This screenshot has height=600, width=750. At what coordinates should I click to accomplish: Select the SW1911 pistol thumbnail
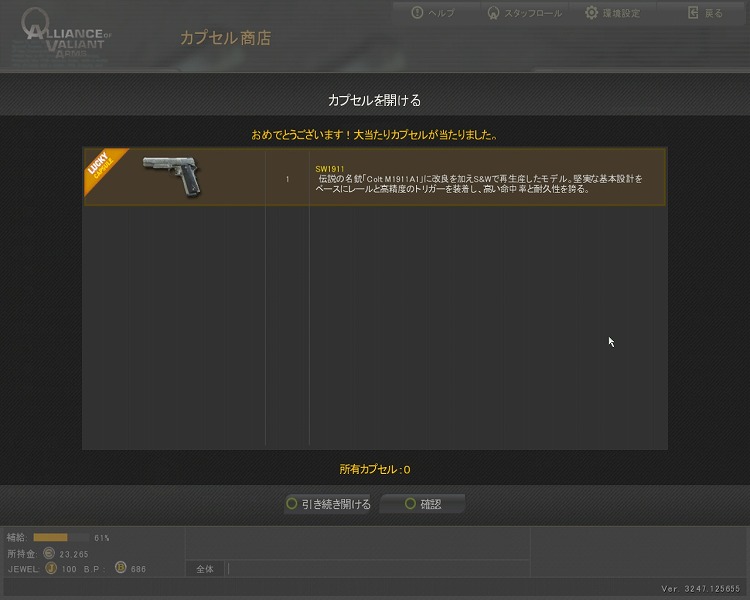(x=173, y=176)
